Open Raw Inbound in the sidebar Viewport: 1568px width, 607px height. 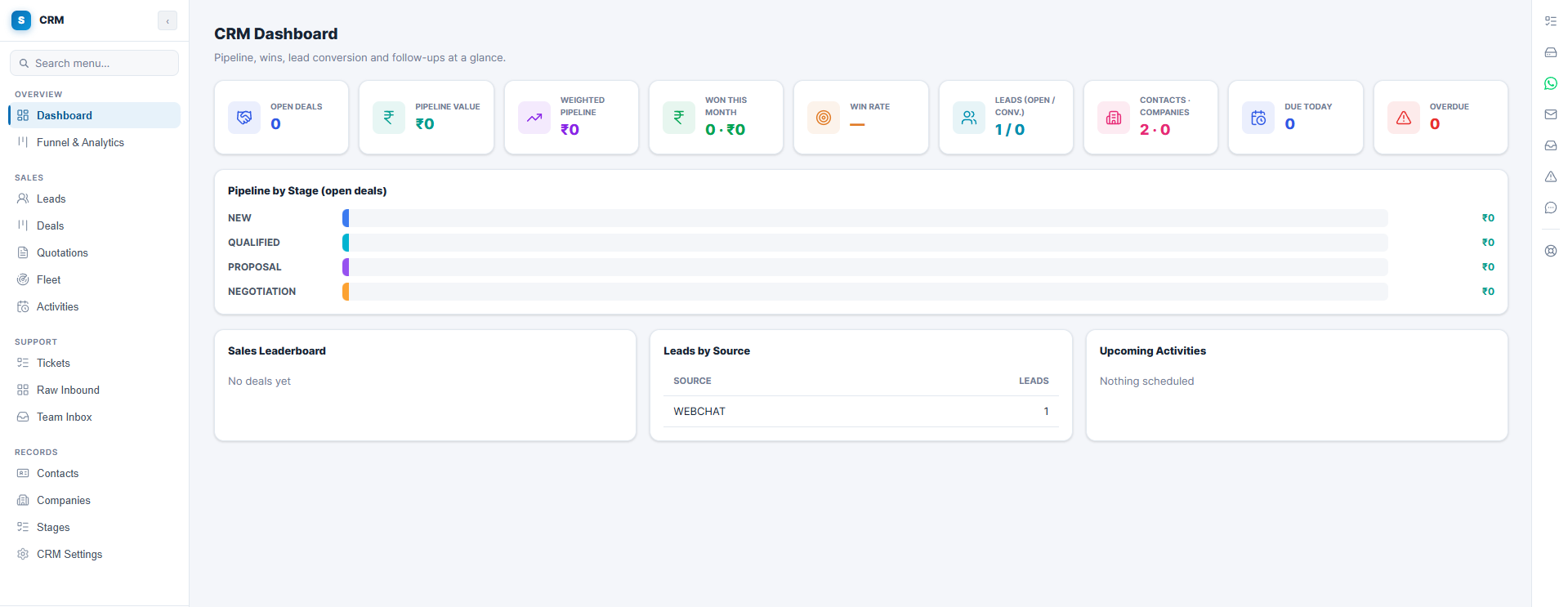[x=94, y=390]
